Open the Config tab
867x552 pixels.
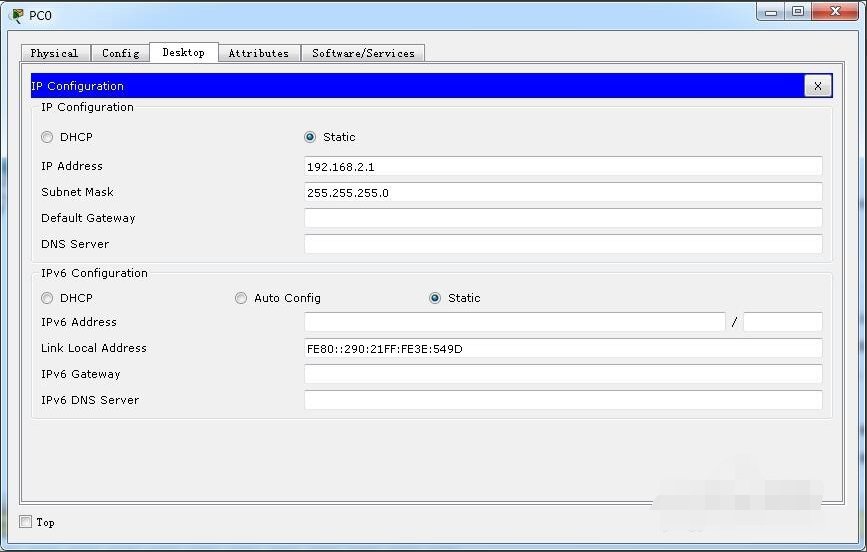[x=120, y=53]
